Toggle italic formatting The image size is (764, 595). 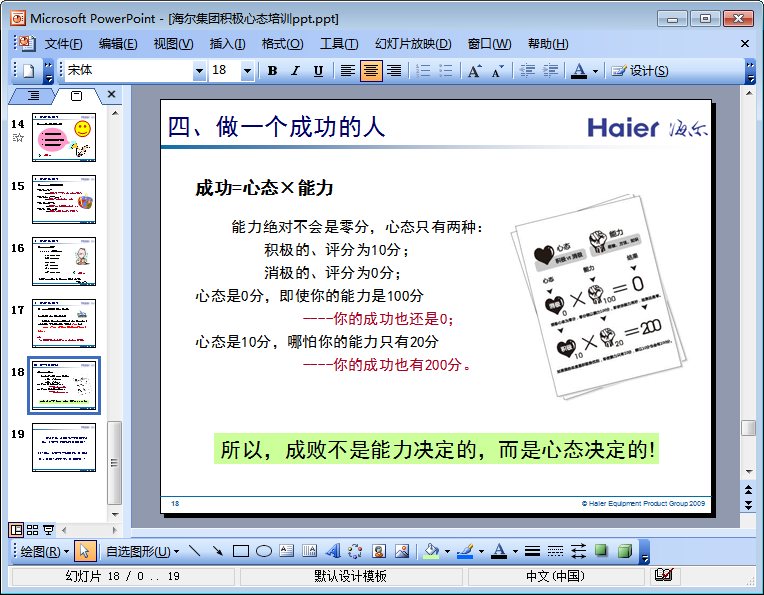(295, 71)
